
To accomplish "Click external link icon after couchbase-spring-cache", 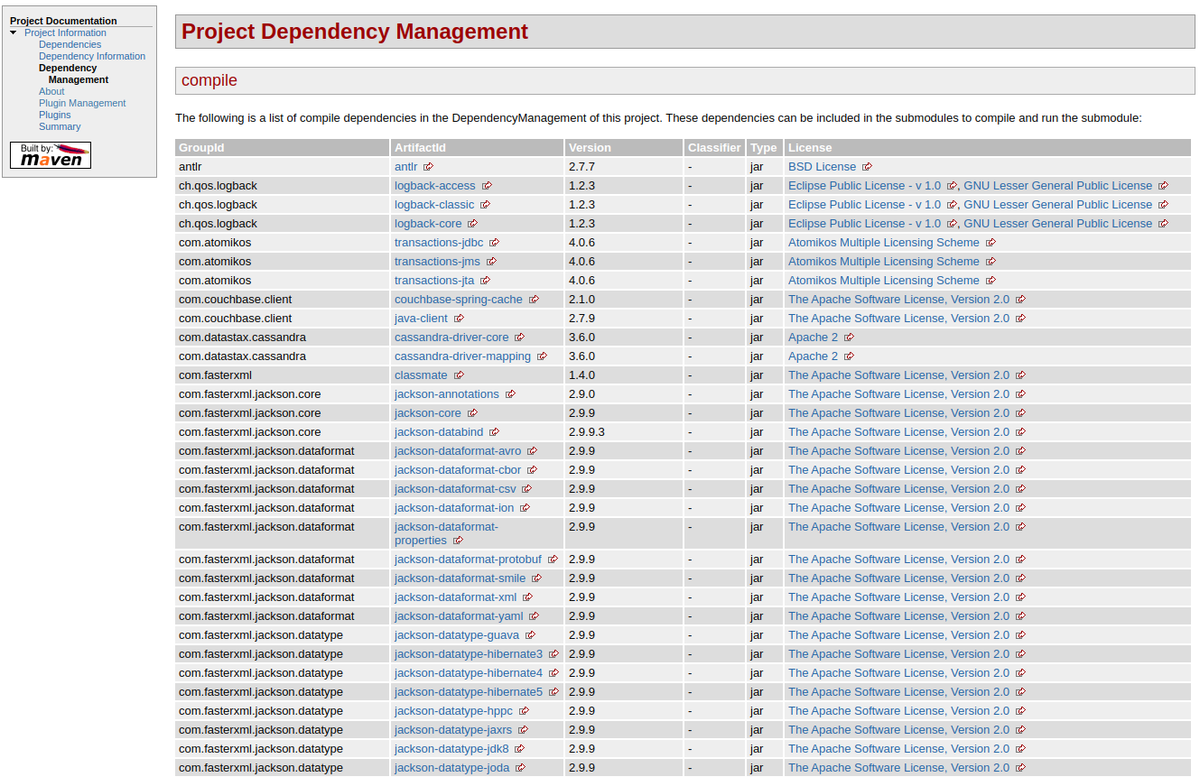I will click(534, 300).
